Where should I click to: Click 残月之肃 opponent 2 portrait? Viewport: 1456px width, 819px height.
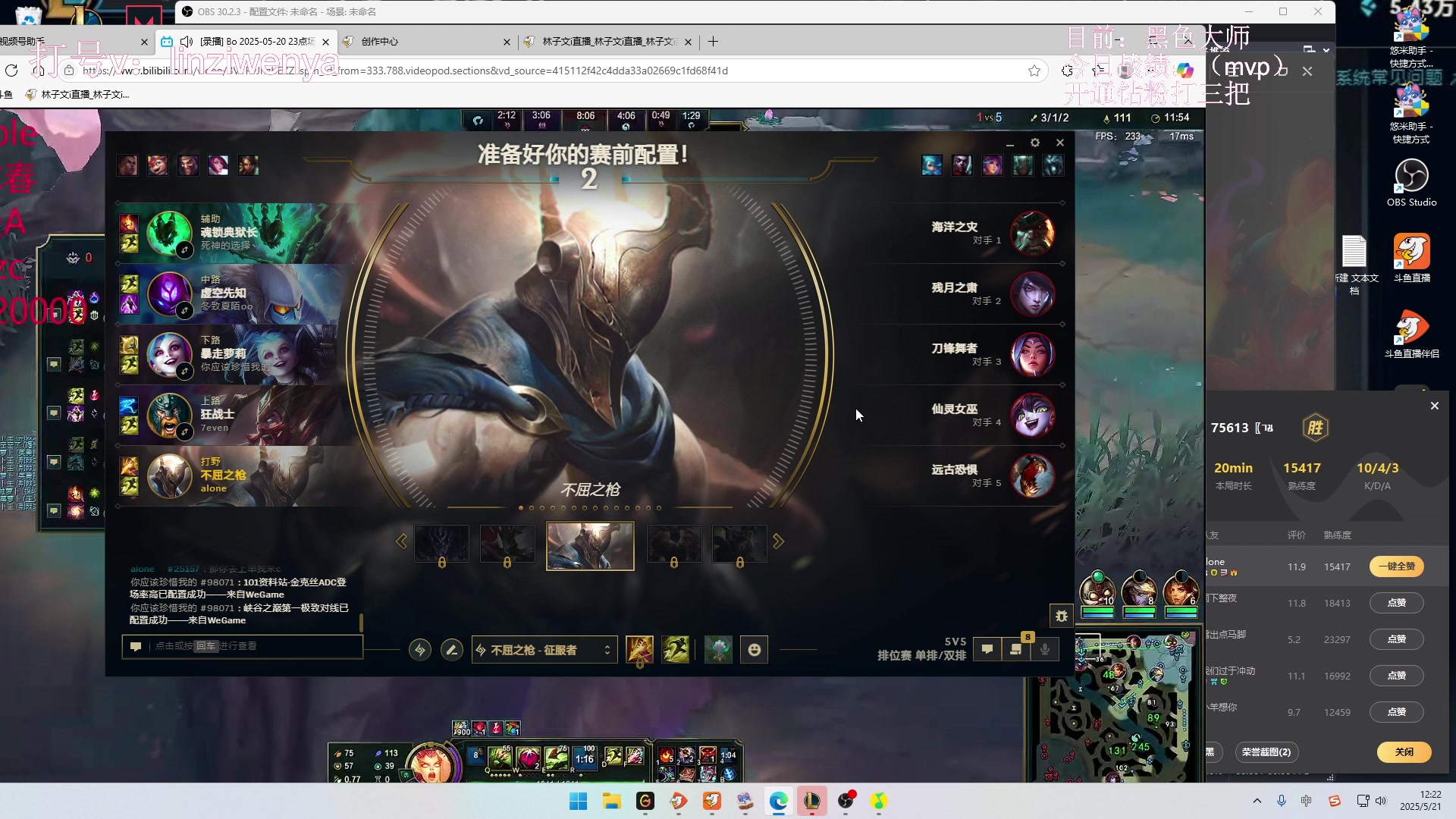1032,293
